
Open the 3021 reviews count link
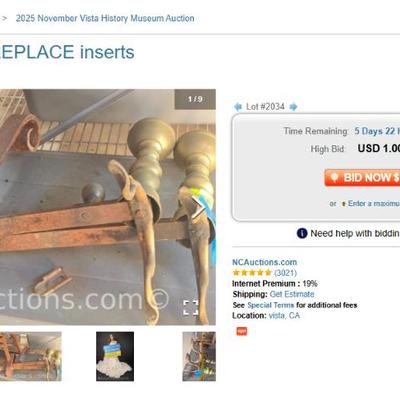[x=285, y=273]
